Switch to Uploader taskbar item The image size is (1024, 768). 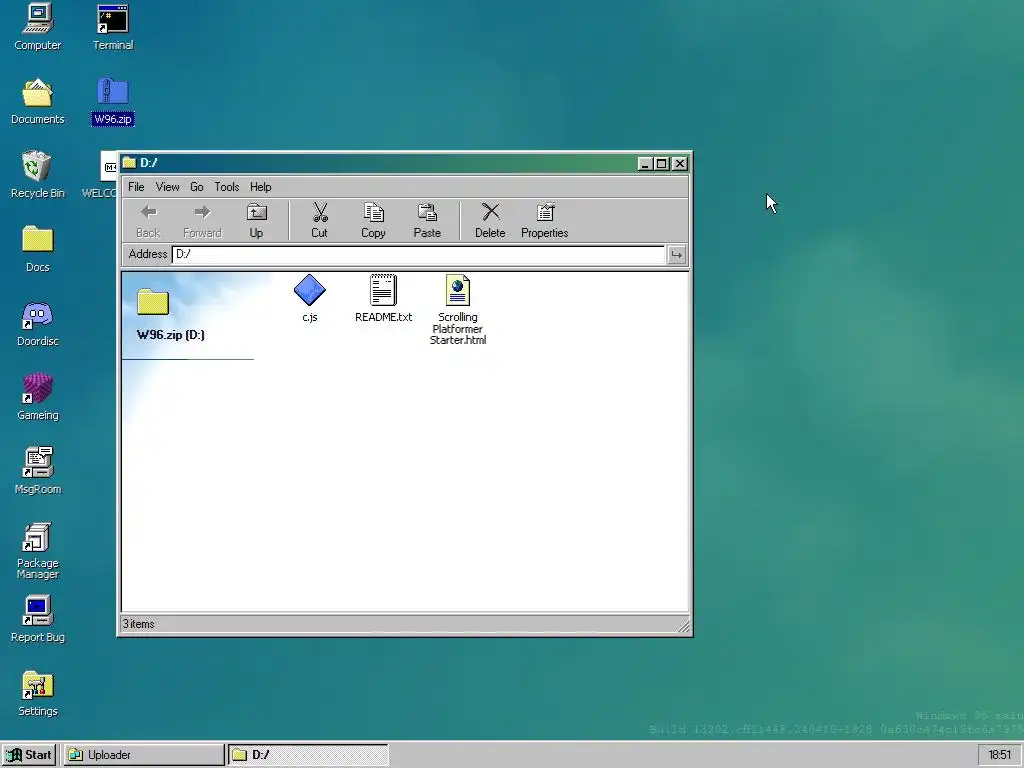pyautogui.click(x=144, y=755)
